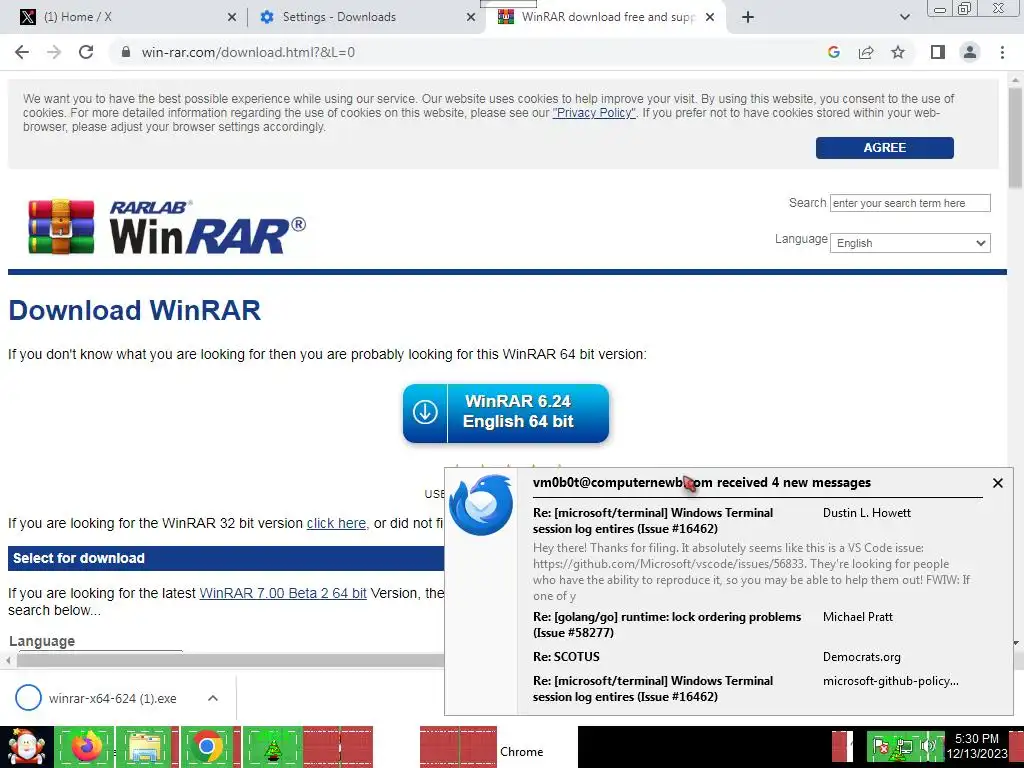This screenshot has height=768, width=1024.
Task: Expand the tab search chevron
Action: (904, 17)
